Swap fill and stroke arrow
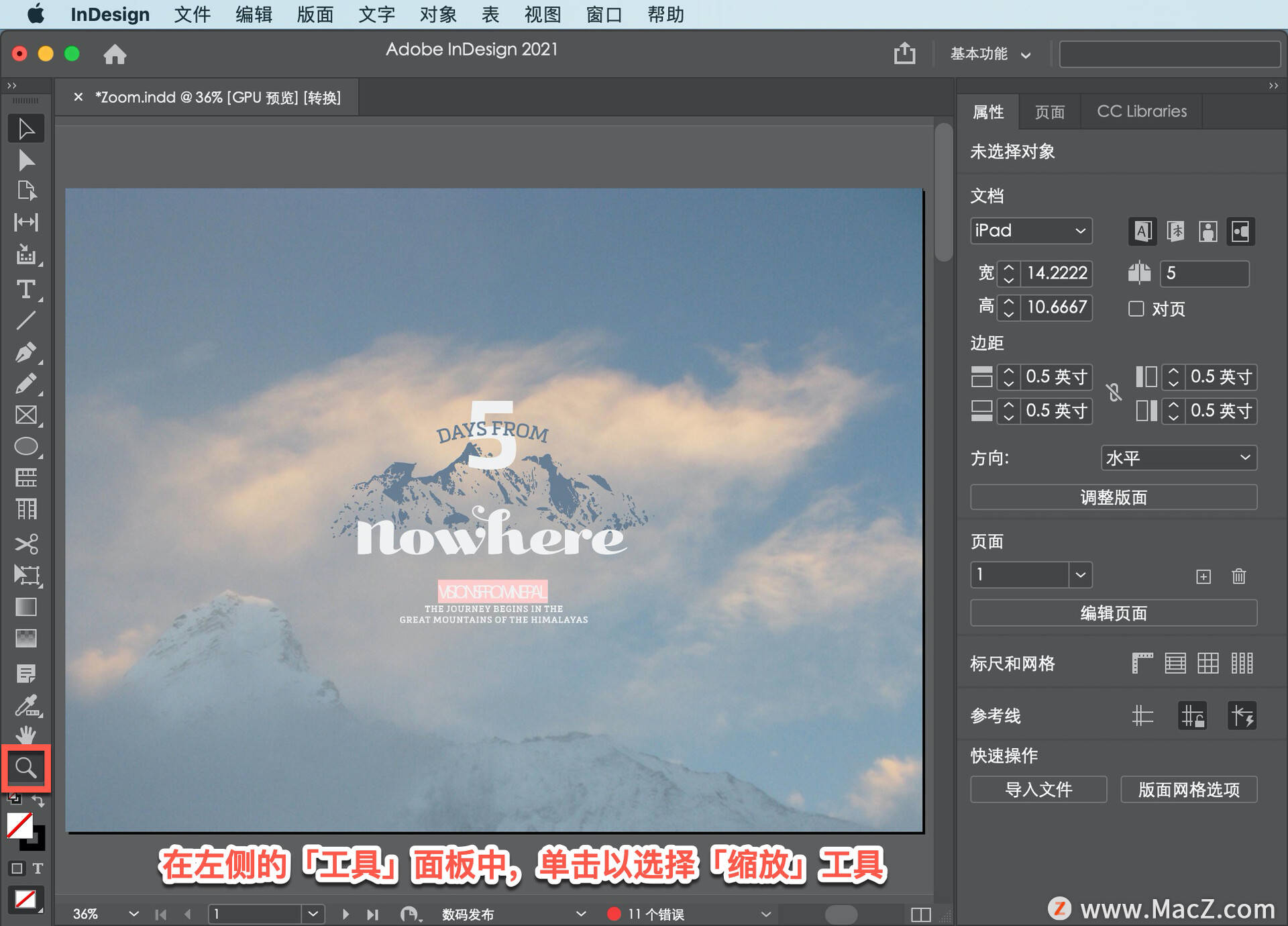 (38, 801)
